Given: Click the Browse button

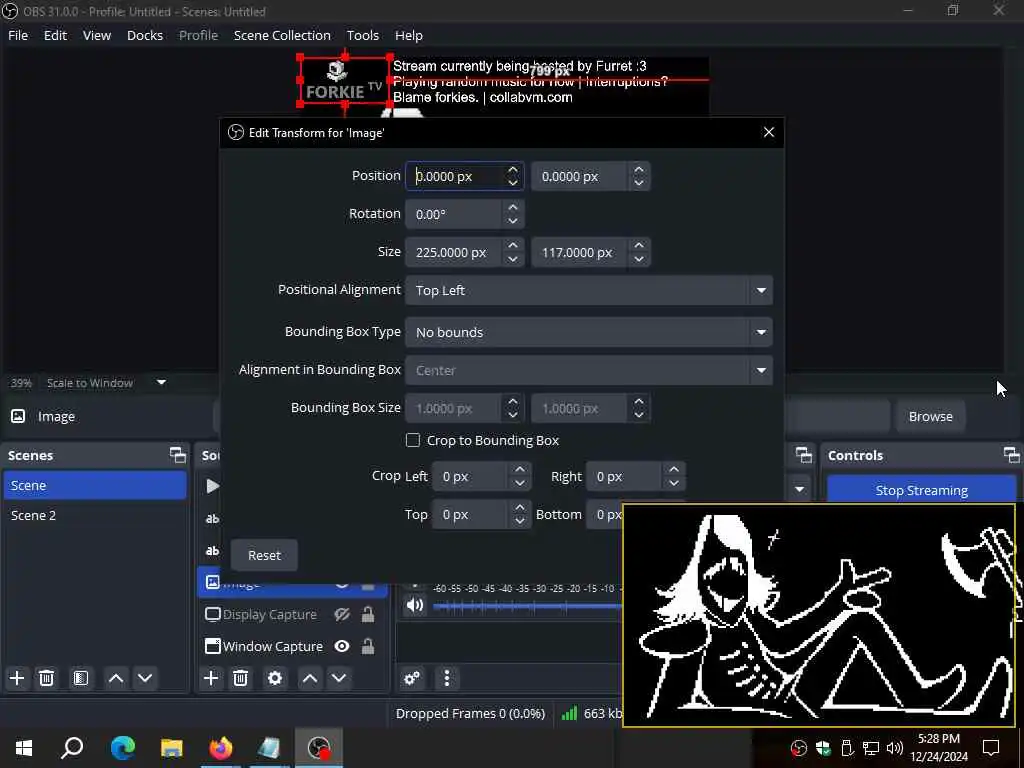Looking at the screenshot, I should click(x=931, y=416).
